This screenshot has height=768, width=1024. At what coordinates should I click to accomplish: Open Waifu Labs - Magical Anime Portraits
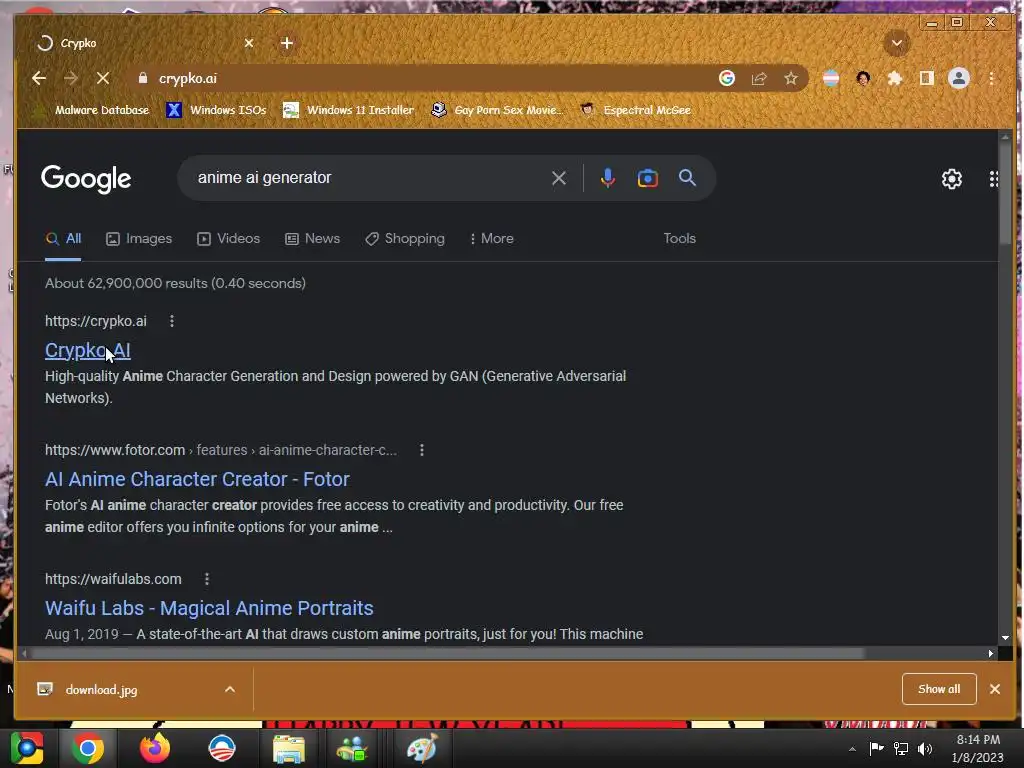coord(209,608)
